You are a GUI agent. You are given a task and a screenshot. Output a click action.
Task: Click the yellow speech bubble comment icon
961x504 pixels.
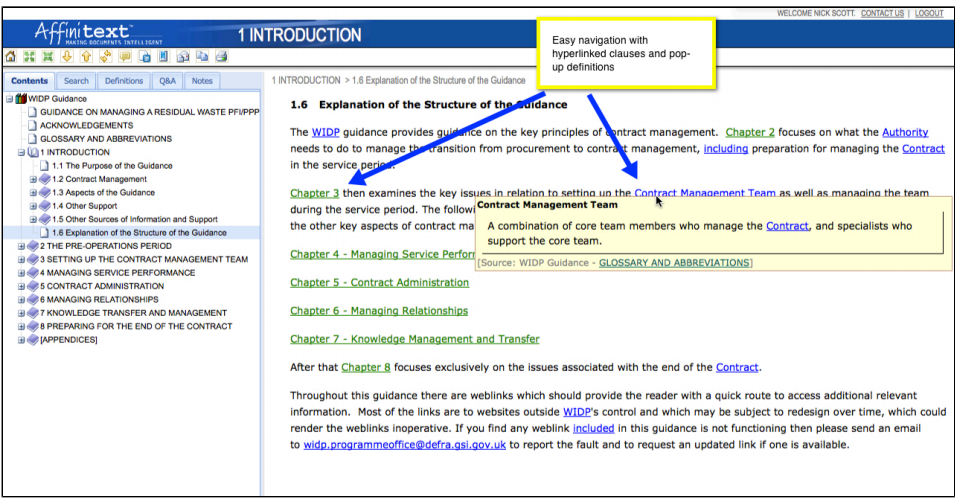(x=124, y=57)
